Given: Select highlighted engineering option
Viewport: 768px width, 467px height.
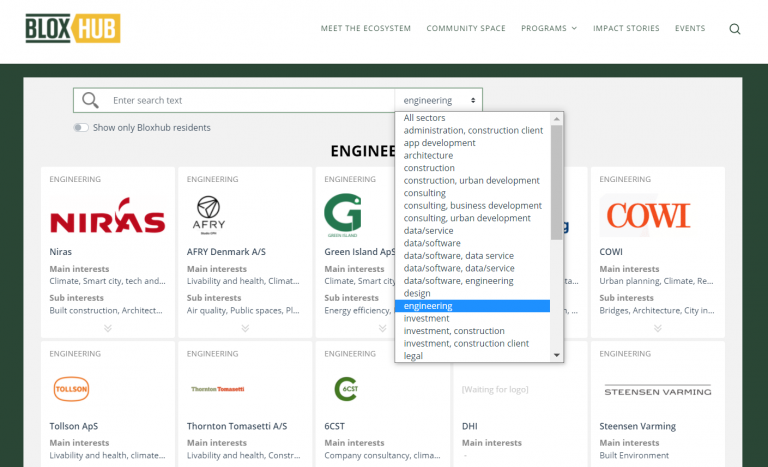Looking at the screenshot, I should (472, 306).
